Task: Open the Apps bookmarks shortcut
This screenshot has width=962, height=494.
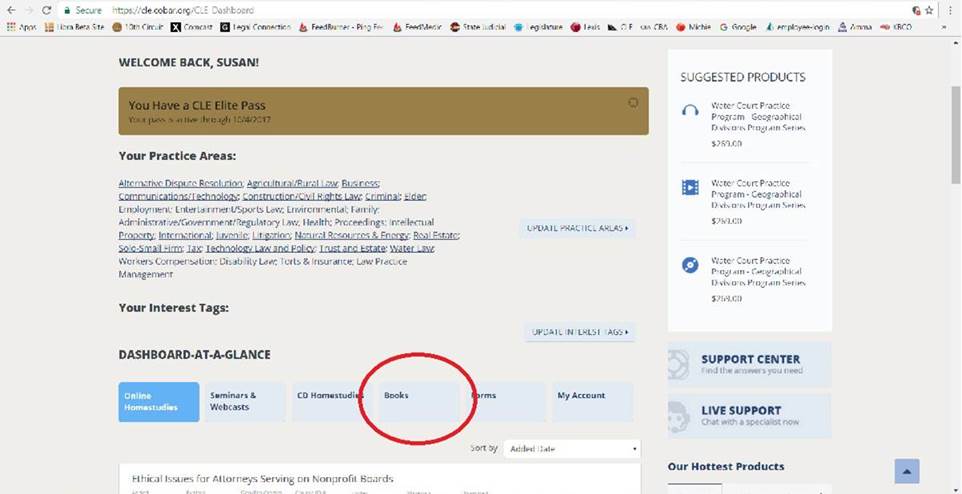Action: tap(21, 27)
